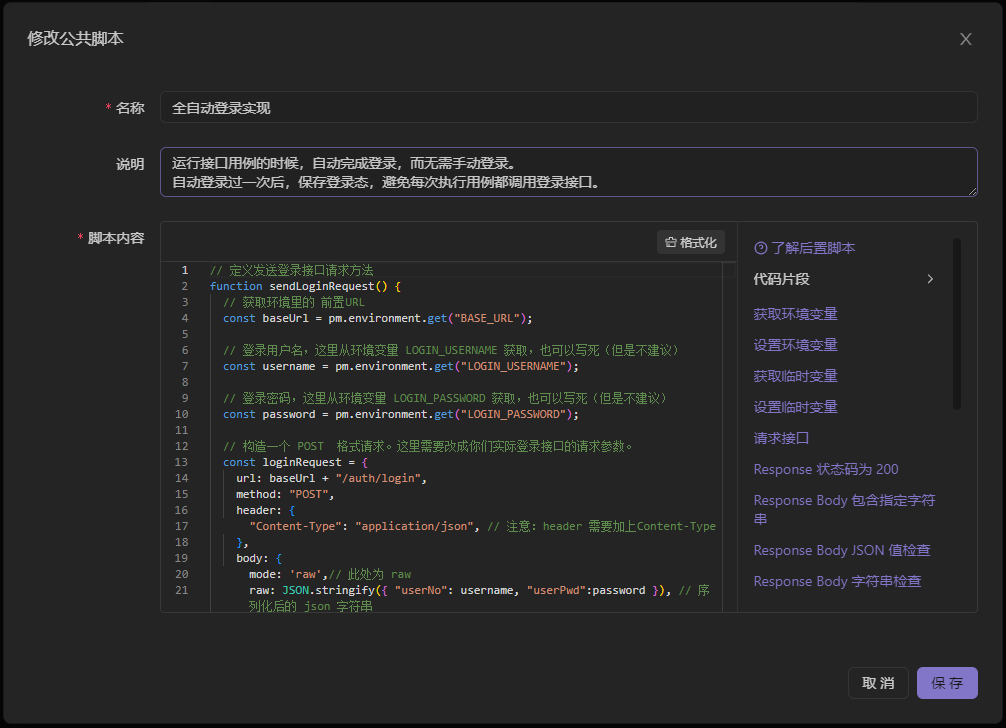
Task: Click the question mark icon beside 了解后置脚本
Action: pos(760,248)
